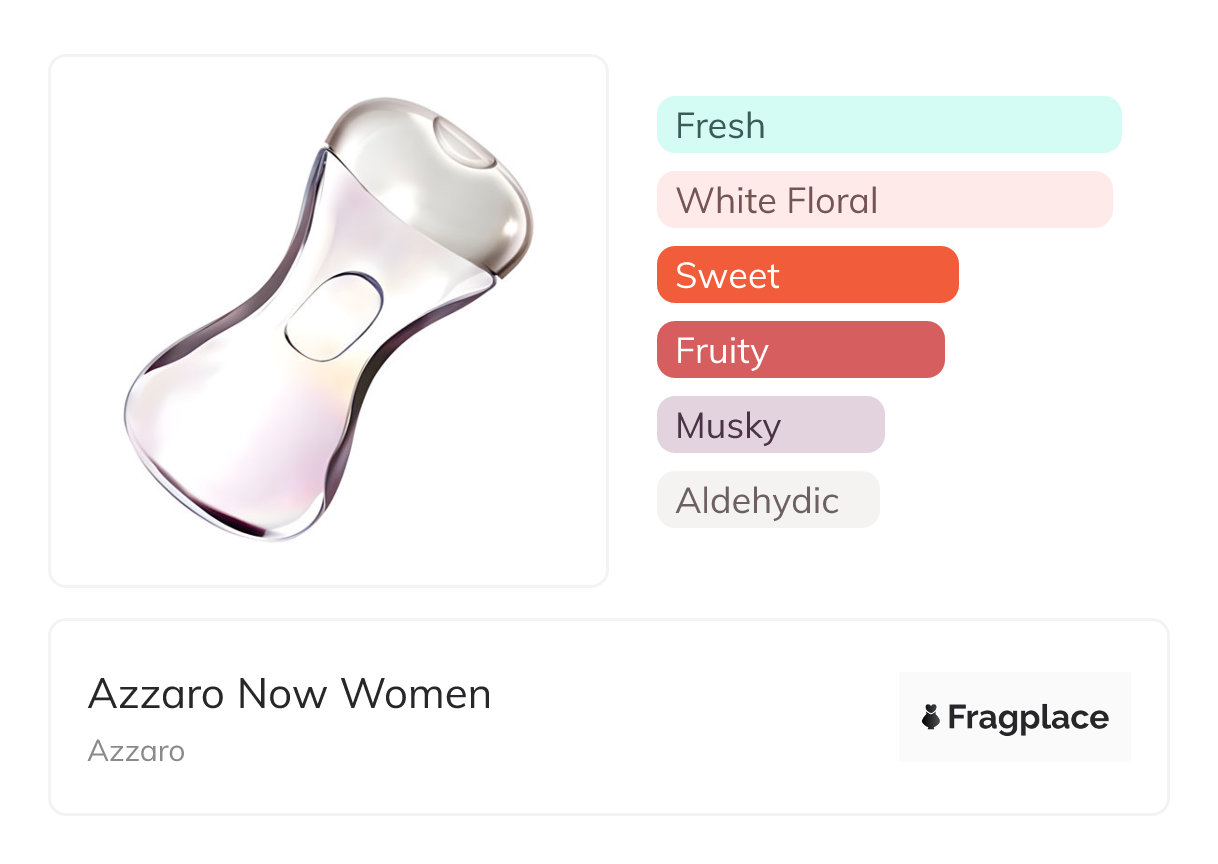The width and height of the screenshot is (1218, 864).
Task: Click the oval window on bottle center
Action: 333,315
